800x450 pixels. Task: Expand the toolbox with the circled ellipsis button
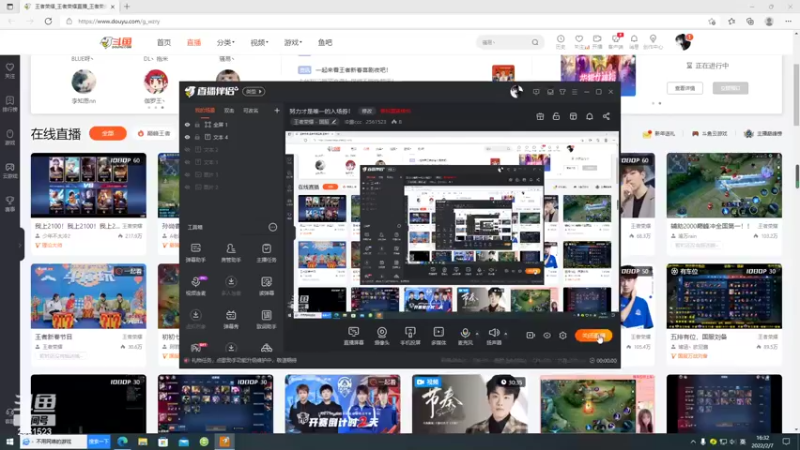pyautogui.click(x=273, y=227)
